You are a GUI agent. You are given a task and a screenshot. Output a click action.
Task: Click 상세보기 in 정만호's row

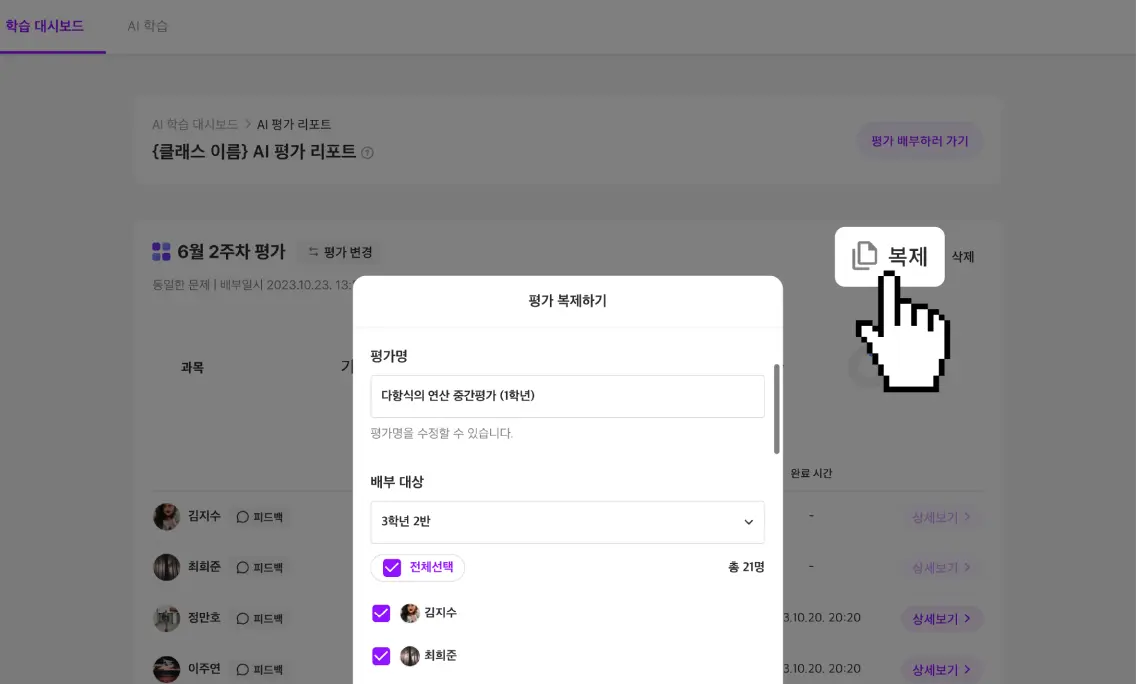[941, 619]
